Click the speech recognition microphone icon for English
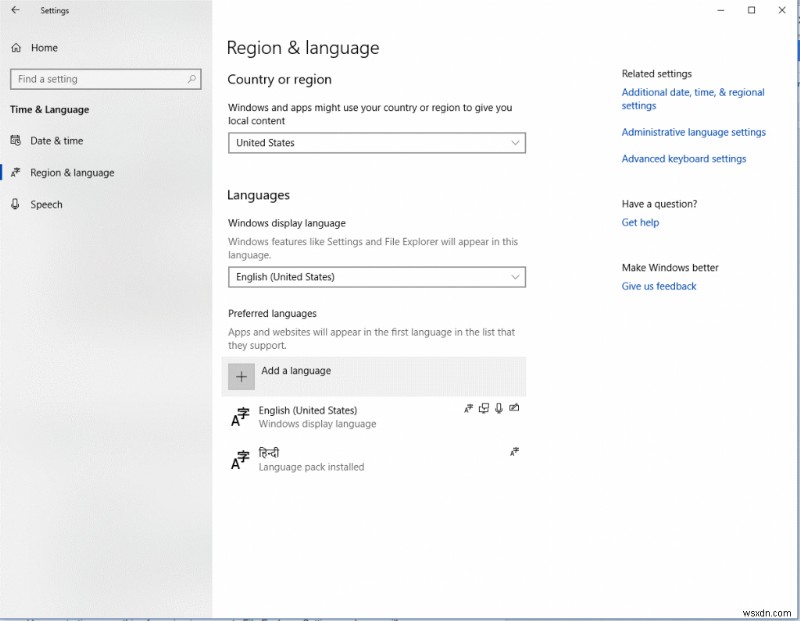 499,408
